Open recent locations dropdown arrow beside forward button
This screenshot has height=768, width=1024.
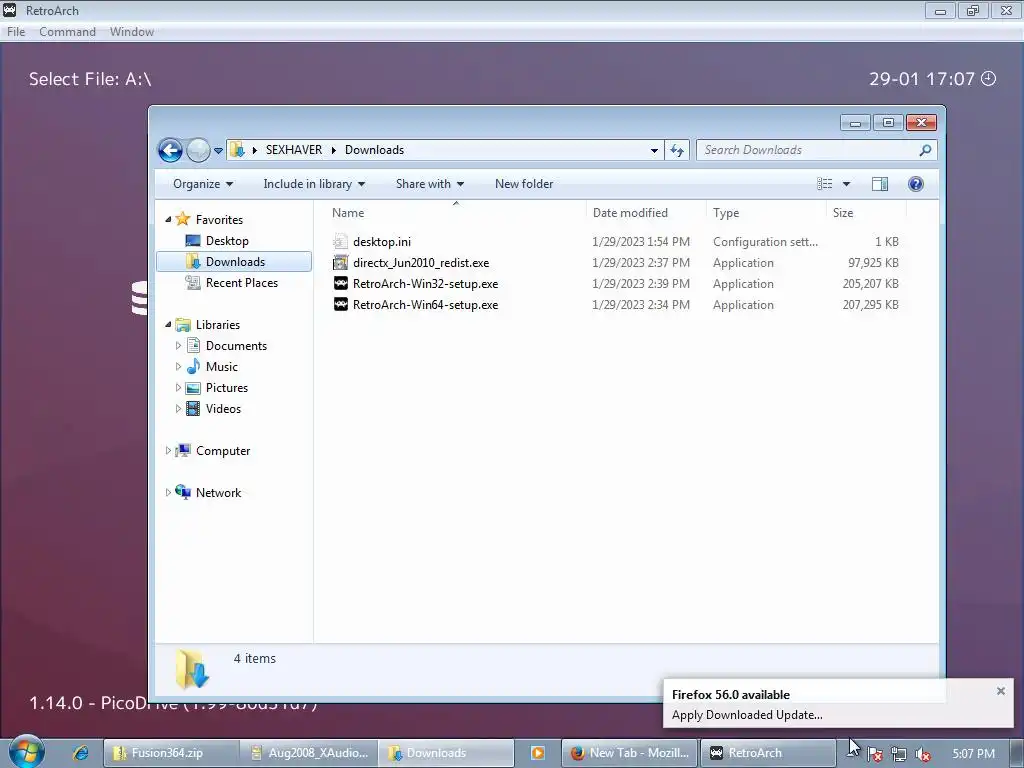[218, 151]
